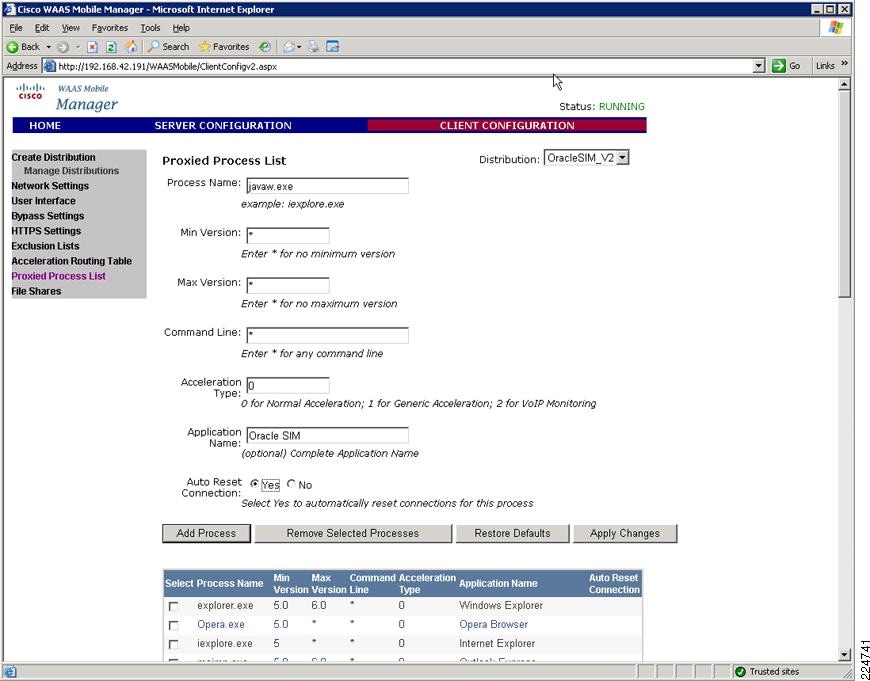Image resolution: width=870 pixels, height=681 pixels.
Task: Go to browser Home icon
Action: (131, 47)
